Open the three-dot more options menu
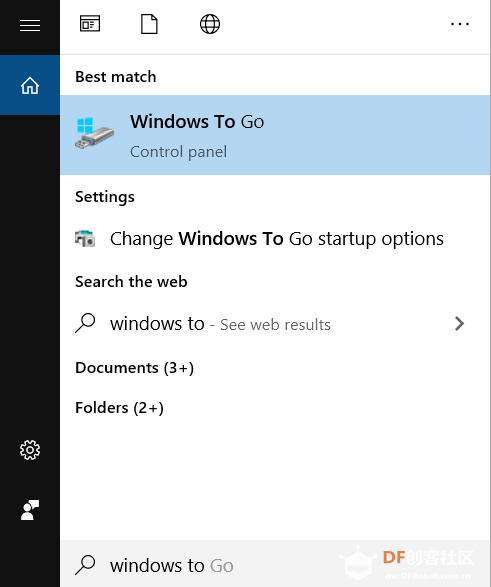Image resolution: width=491 pixels, height=587 pixels. 460,24
